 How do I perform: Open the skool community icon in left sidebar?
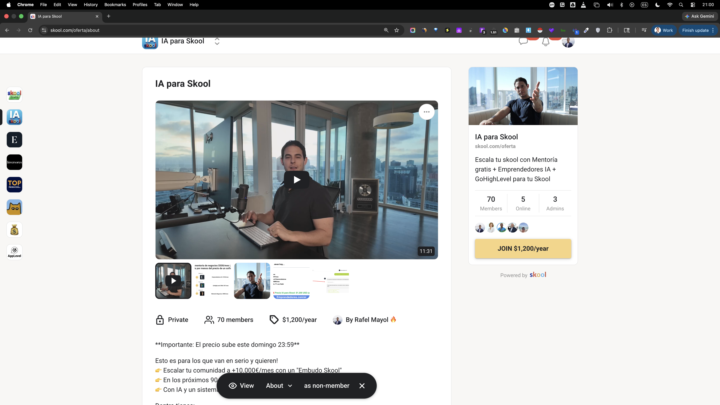click(x=14, y=95)
